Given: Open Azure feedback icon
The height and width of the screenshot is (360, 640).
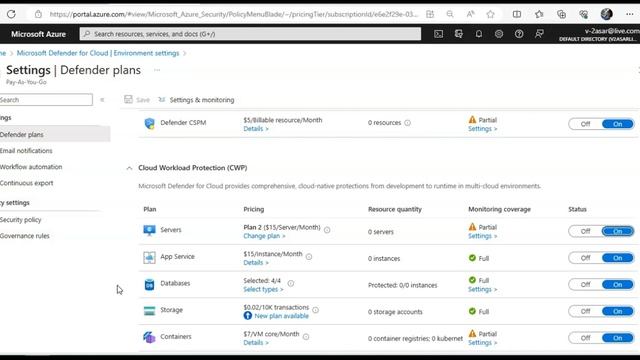Looking at the screenshot, I should click(x=539, y=34).
